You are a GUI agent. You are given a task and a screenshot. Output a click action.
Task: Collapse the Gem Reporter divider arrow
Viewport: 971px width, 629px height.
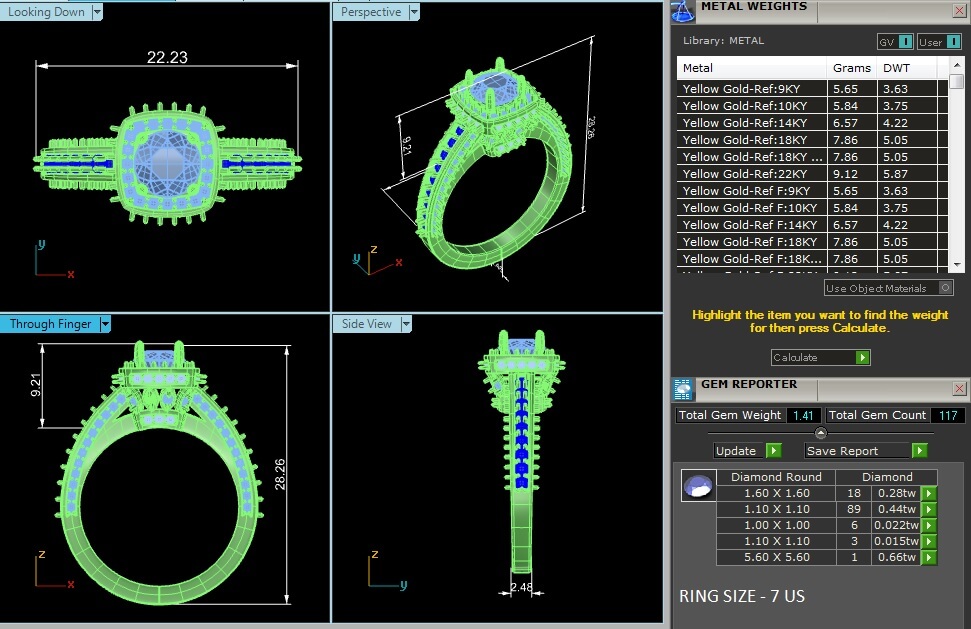pos(821,433)
